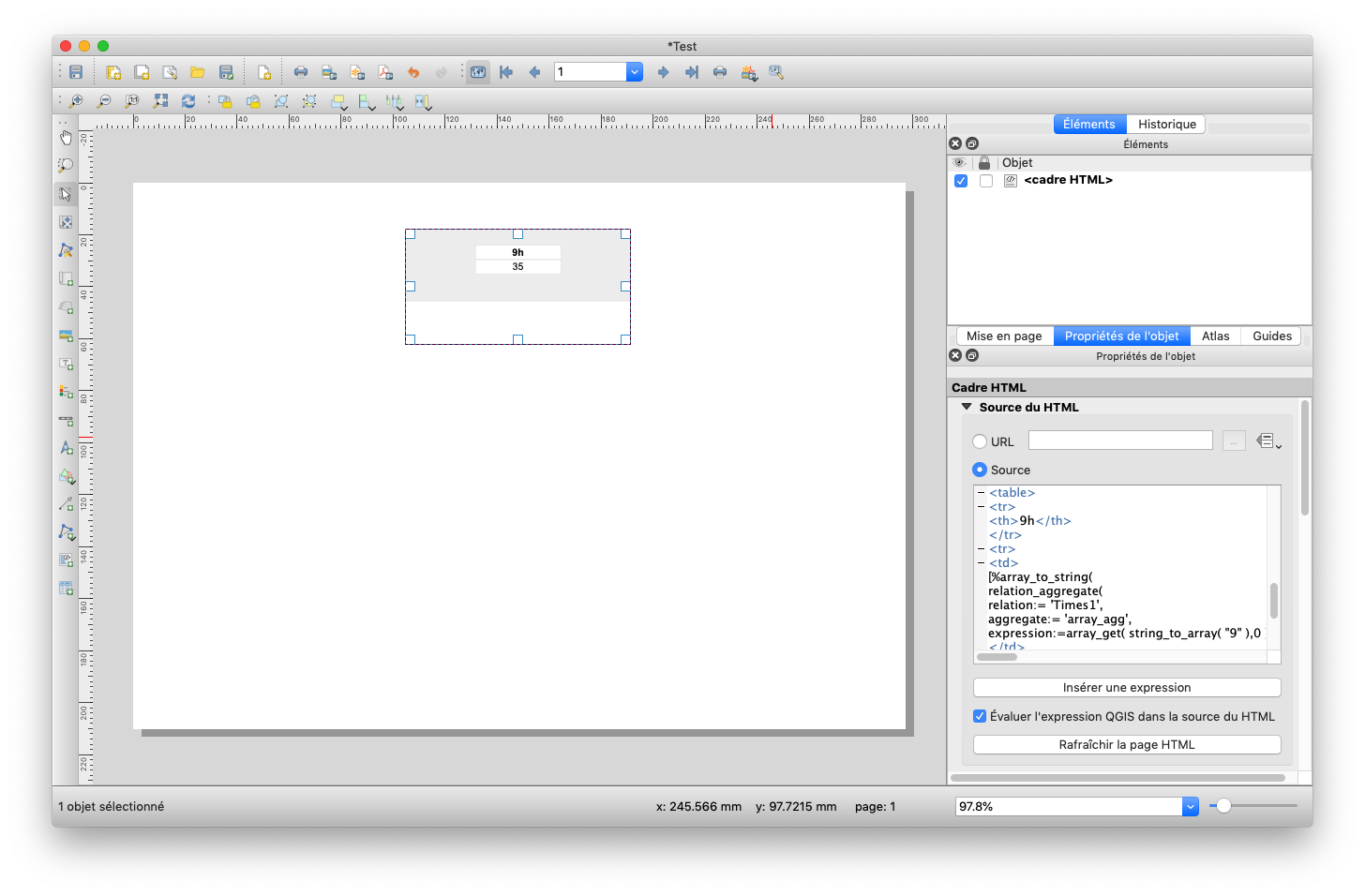Choose the Add scale bar tool
The height and width of the screenshot is (896, 1365).
click(66, 420)
